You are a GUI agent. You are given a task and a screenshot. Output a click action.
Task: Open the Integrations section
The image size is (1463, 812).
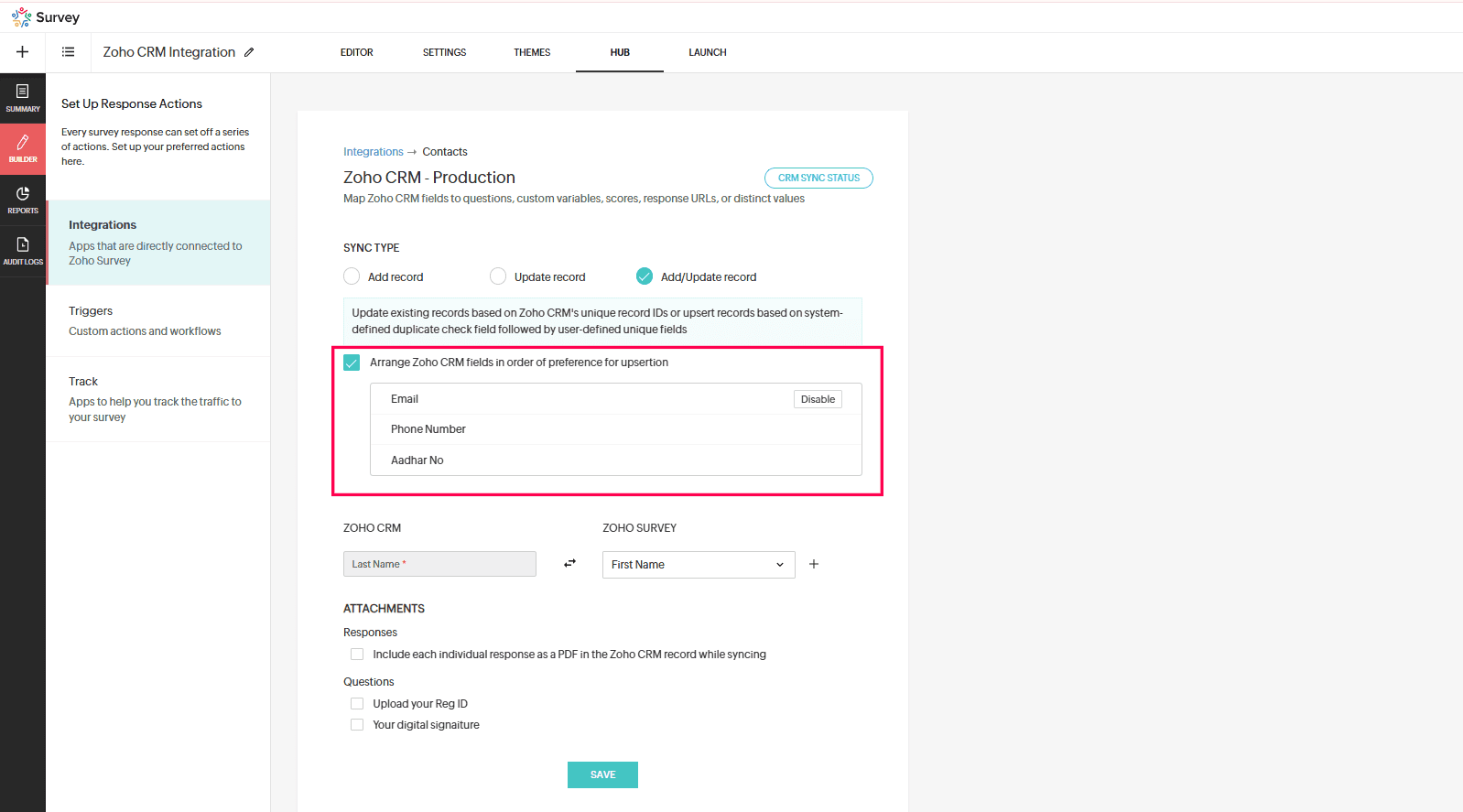point(158,243)
